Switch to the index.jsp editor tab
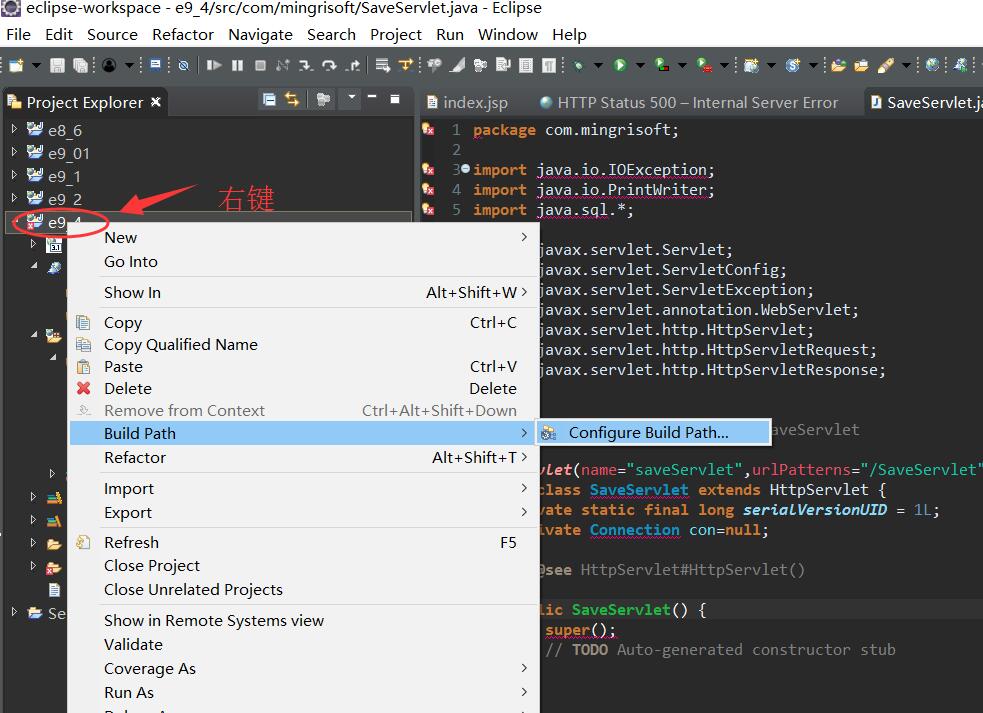Viewport: 983px width, 713px height. tap(467, 102)
